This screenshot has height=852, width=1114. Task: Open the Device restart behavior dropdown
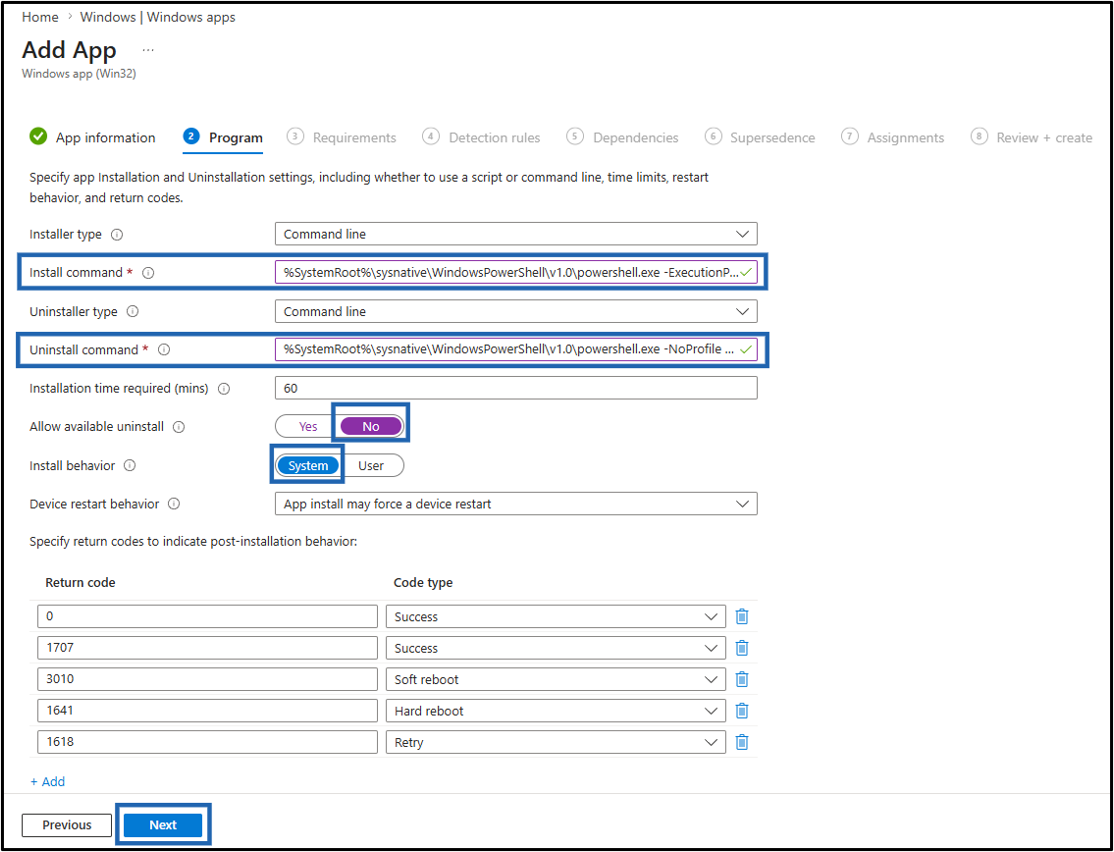516,504
